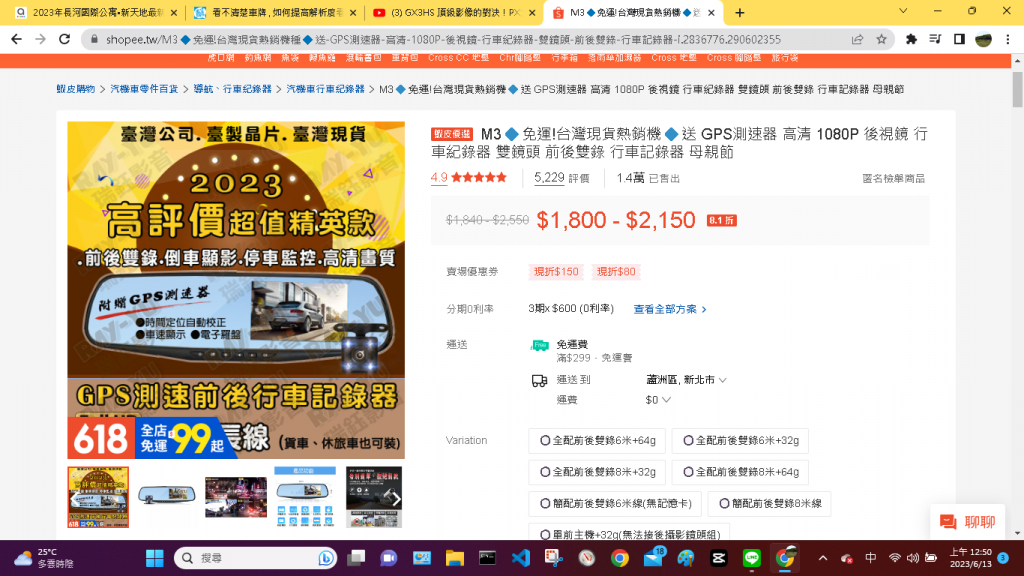Select variation 全配前後雙錄6米+64g

click(597, 441)
